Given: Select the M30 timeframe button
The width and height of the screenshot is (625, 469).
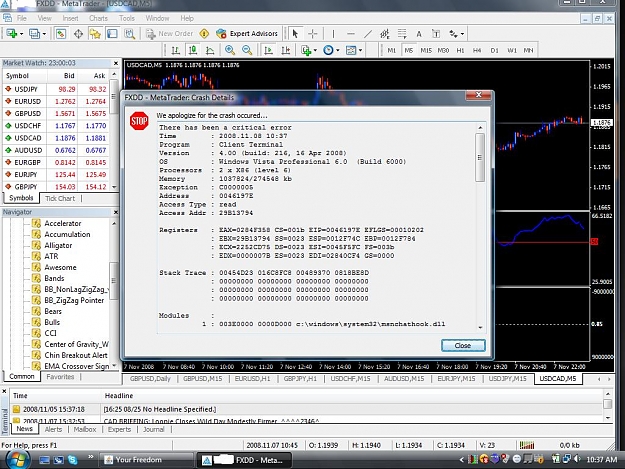Looking at the screenshot, I should click(x=443, y=50).
